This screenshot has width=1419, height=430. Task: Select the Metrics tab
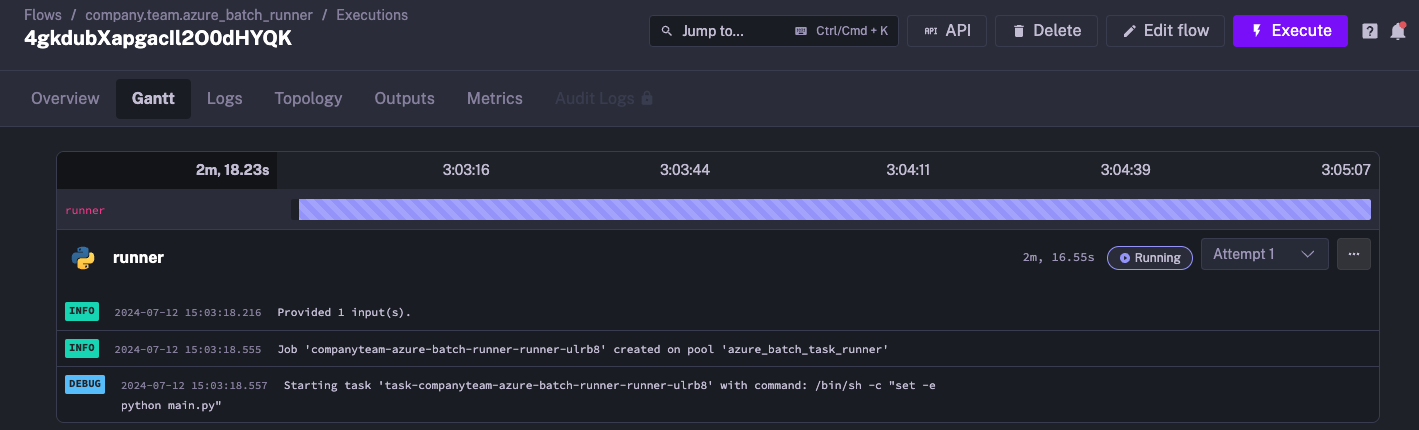point(494,99)
